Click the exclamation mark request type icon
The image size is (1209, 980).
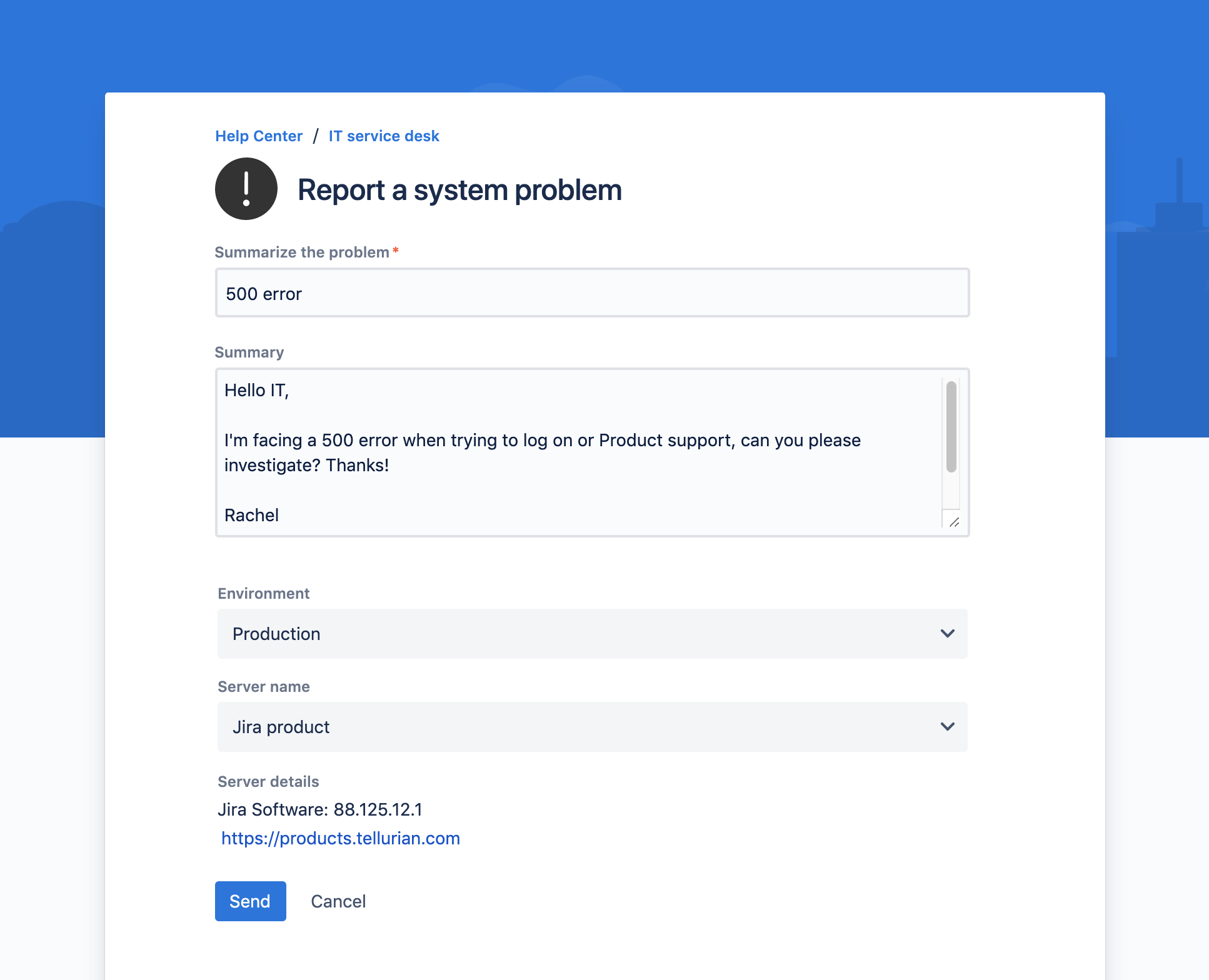[246, 189]
